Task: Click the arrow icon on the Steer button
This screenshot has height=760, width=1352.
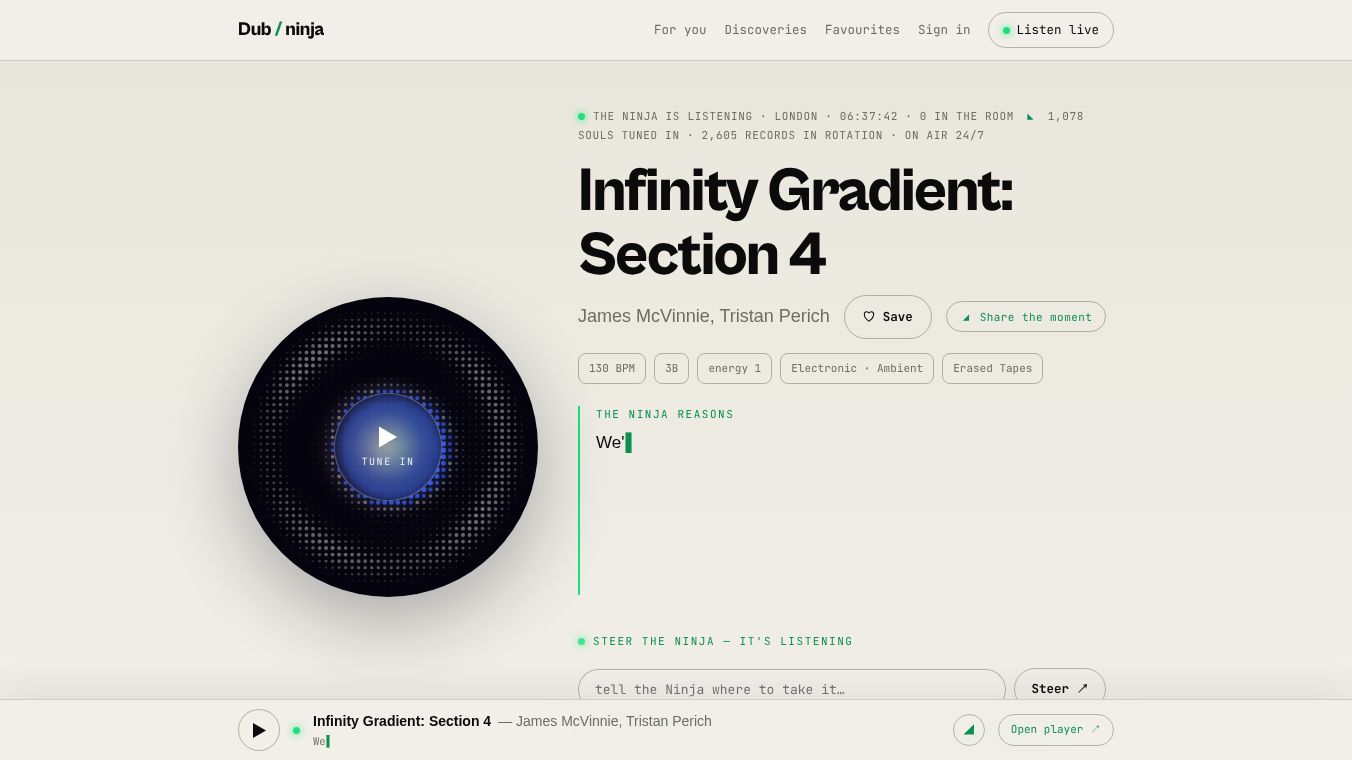Action: tap(1082, 688)
